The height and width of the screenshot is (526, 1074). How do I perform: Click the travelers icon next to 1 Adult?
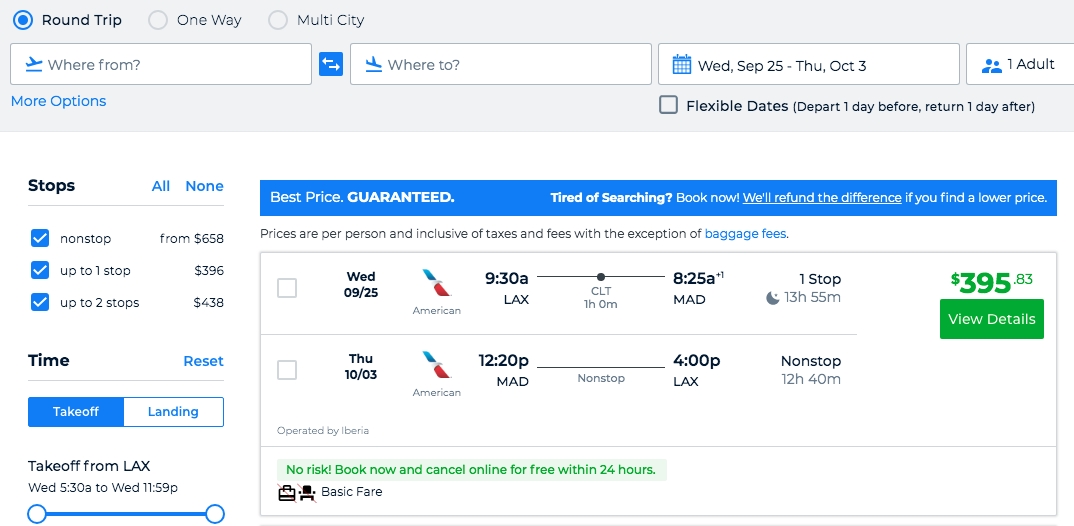tap(991, 65)
